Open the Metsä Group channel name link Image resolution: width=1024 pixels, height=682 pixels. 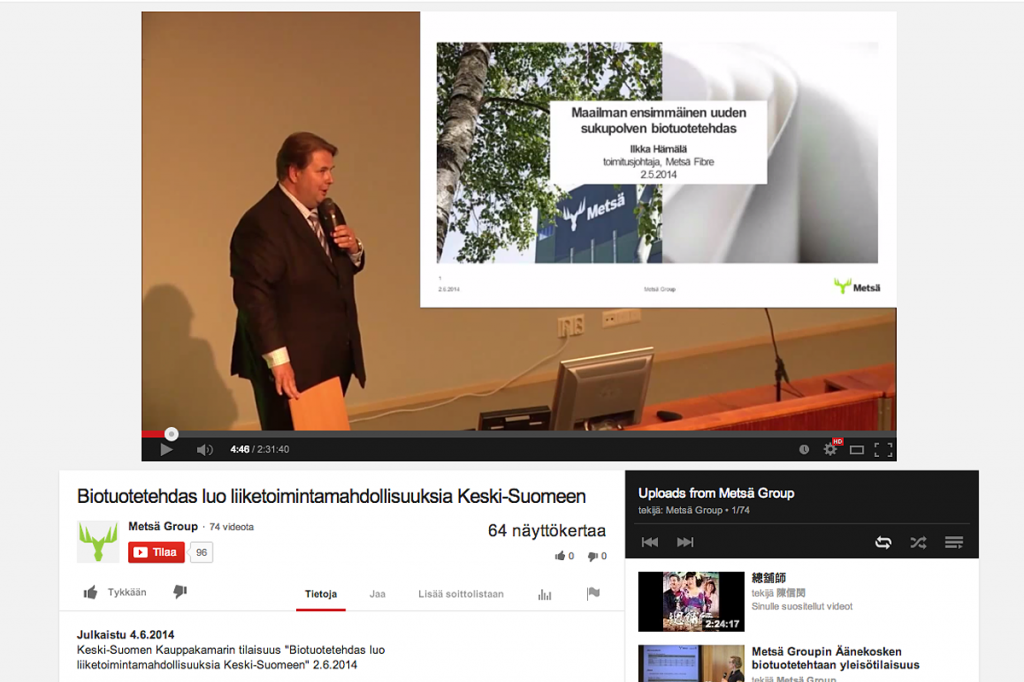[163, 527]
